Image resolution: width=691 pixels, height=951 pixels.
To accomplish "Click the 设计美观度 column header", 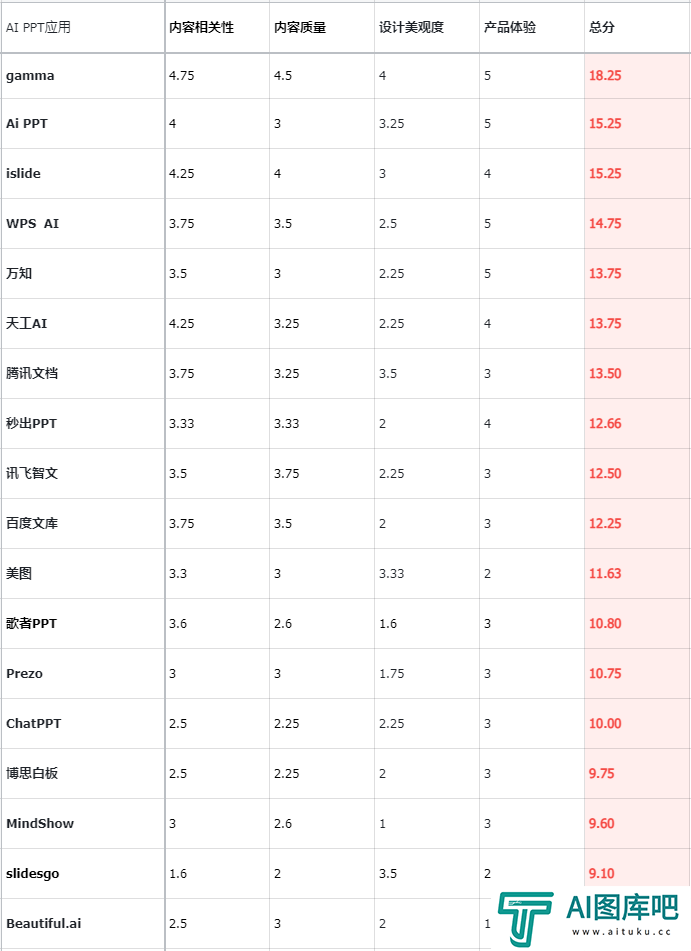I will tap(411, 27).
